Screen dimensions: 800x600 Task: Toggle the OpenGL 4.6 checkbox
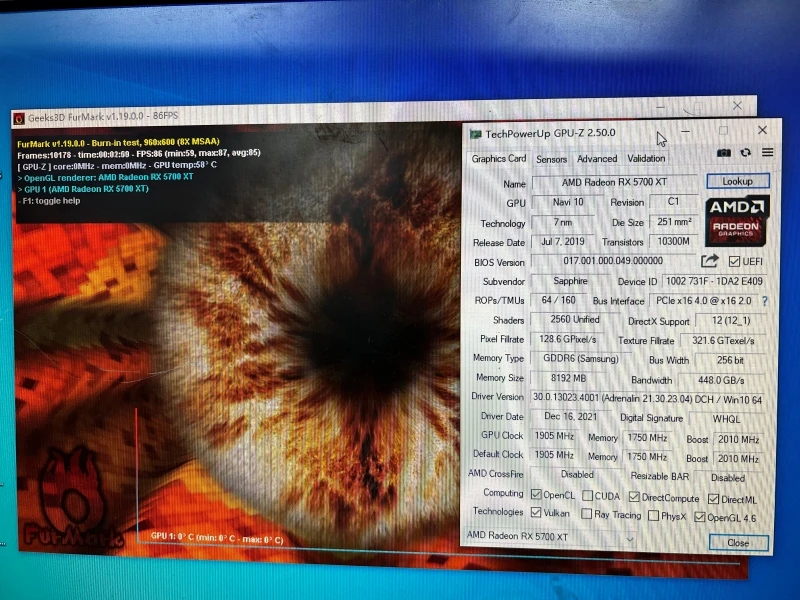click(x=699, y=517)
